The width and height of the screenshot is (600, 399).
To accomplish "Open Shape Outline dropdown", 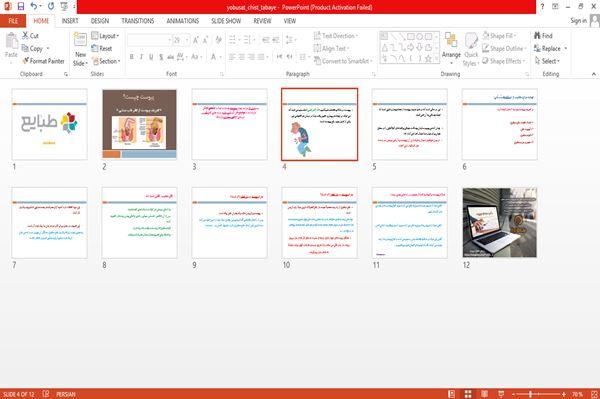I will (504, 48).
